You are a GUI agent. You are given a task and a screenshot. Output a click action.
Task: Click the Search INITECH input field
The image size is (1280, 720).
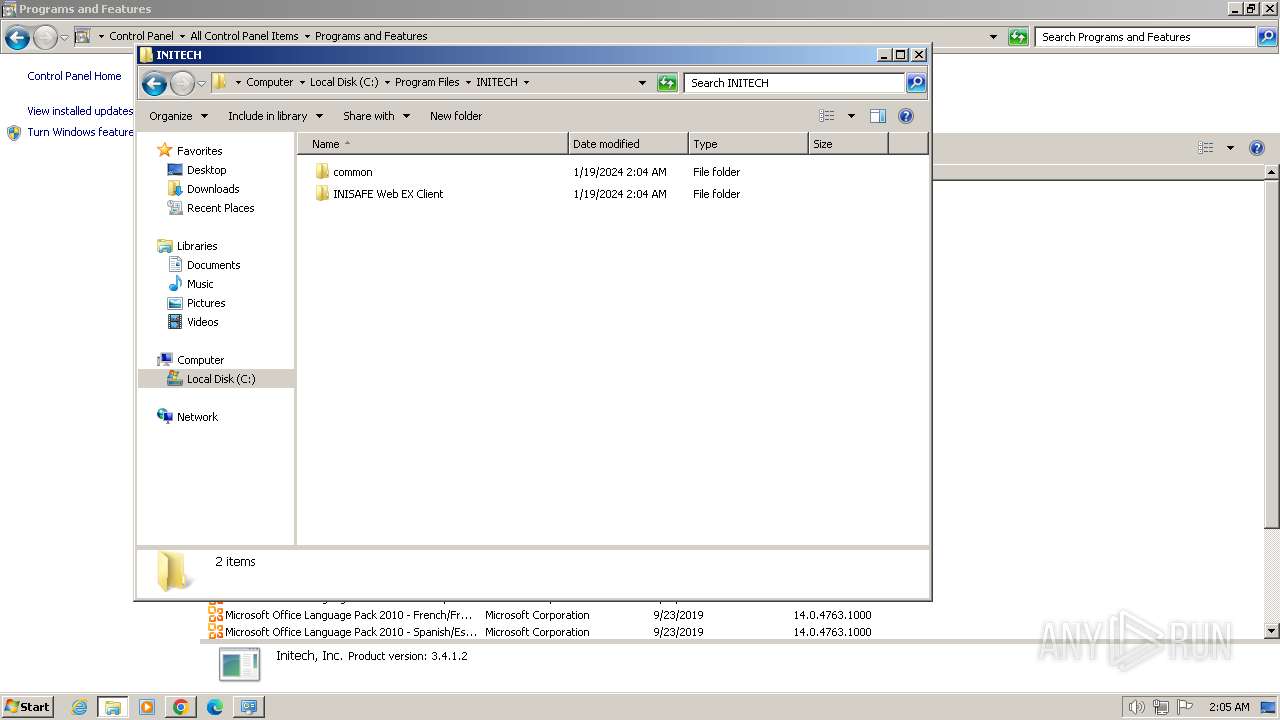coord(795,83)
